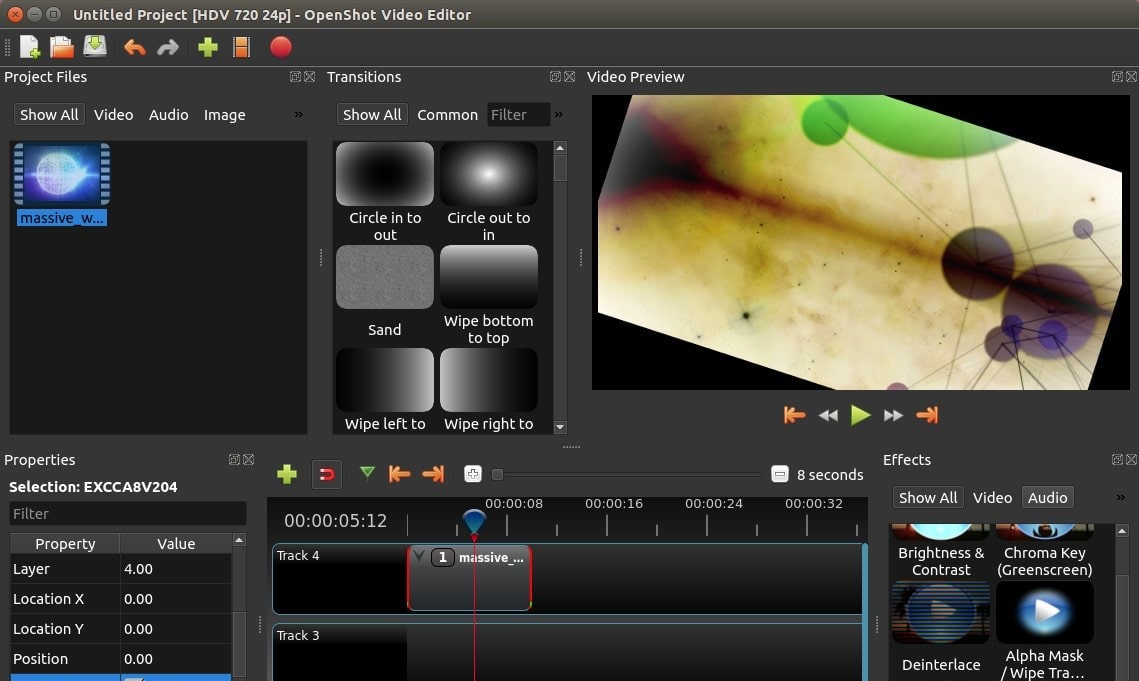Click the Location Y value cell

pos(176,629)
